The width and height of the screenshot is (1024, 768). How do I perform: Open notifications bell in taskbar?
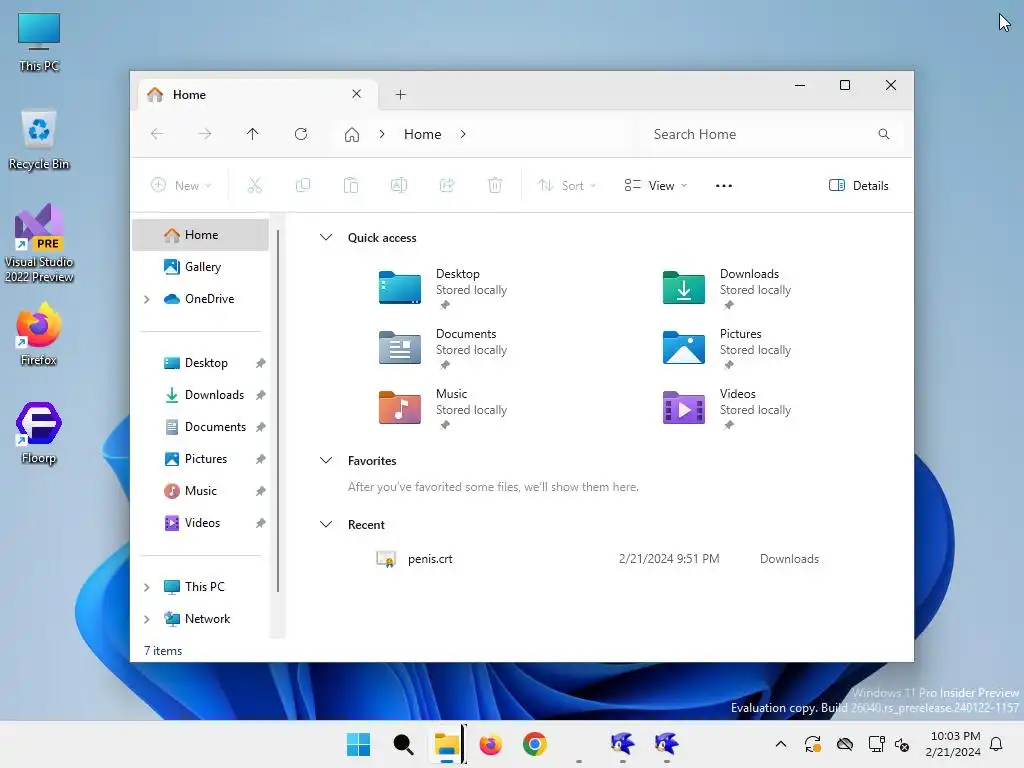click(997, 744)
